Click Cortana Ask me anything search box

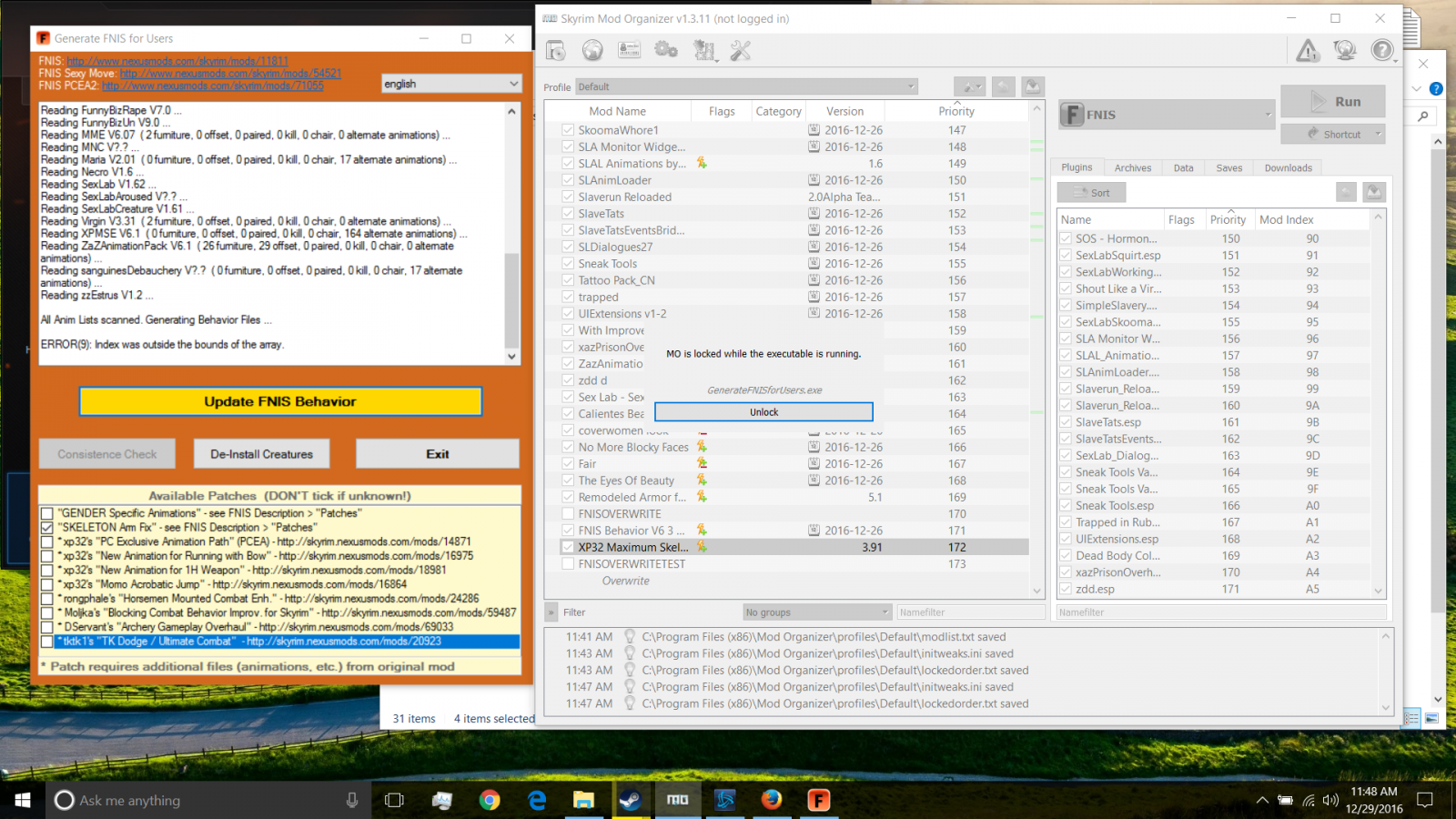coord(207,800)
